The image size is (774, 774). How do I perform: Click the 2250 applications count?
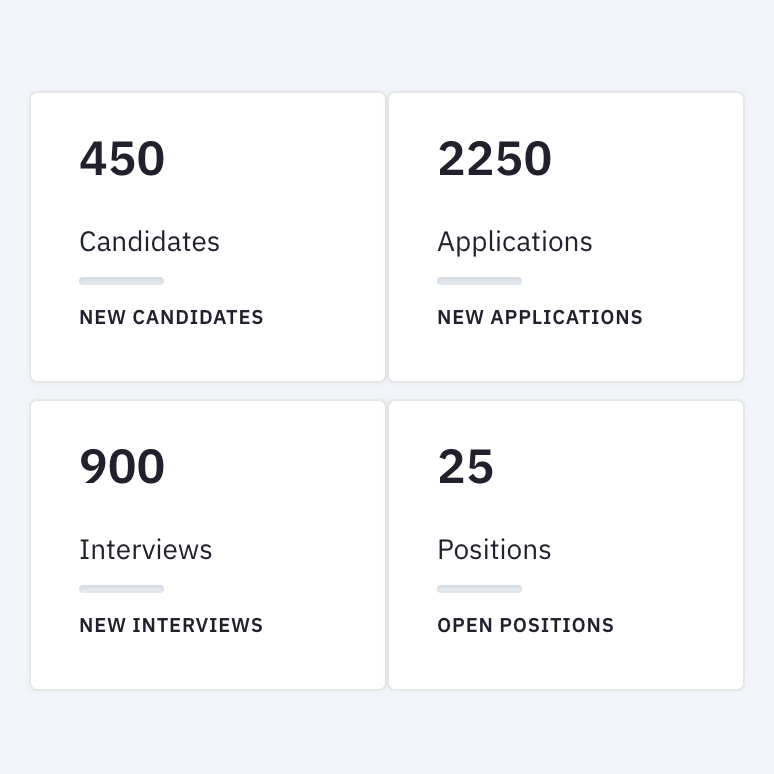pyautogui.click(x=494, y=159)
